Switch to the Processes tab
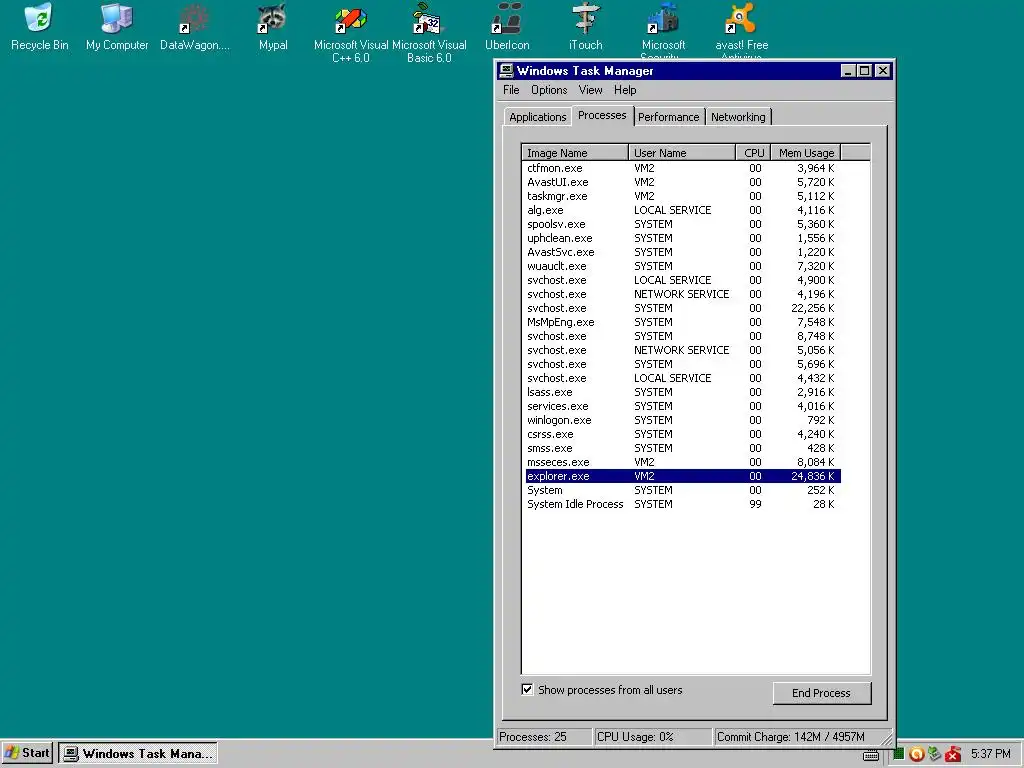 602,116
